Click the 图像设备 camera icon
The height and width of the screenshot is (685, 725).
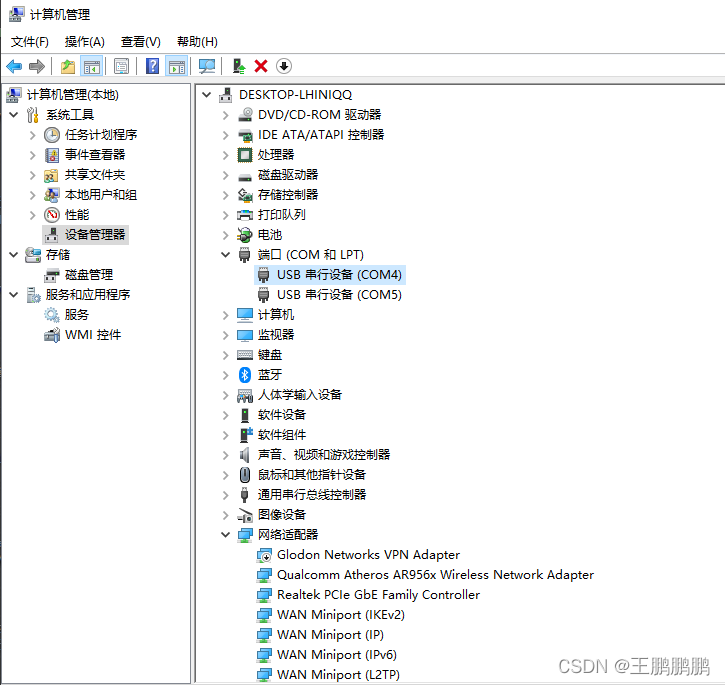click(245, 515)
